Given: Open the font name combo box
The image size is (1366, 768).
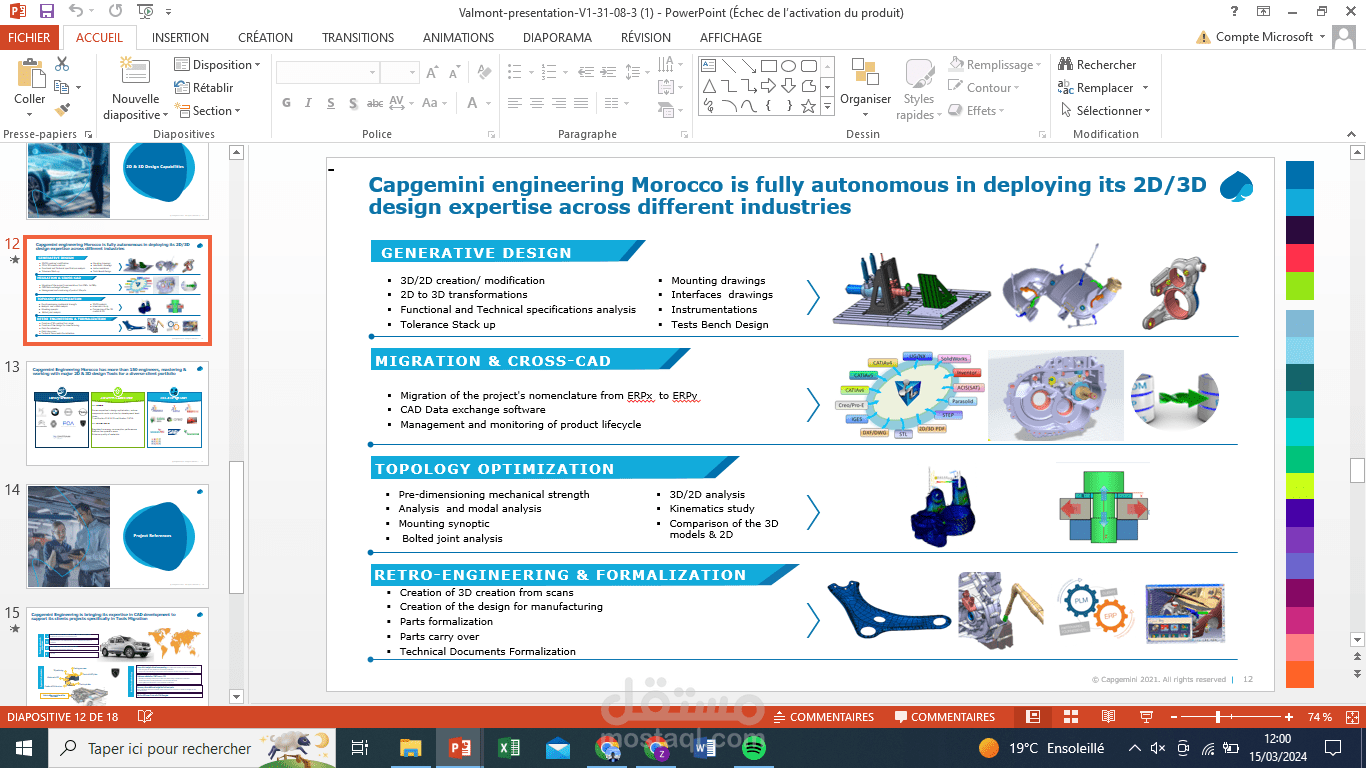Looking at the screenshot, I should tap(326, 73).
